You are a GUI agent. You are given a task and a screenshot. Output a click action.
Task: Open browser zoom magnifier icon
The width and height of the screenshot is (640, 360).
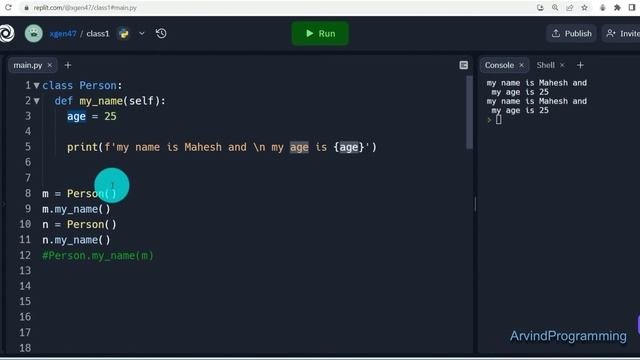(555, 7)
